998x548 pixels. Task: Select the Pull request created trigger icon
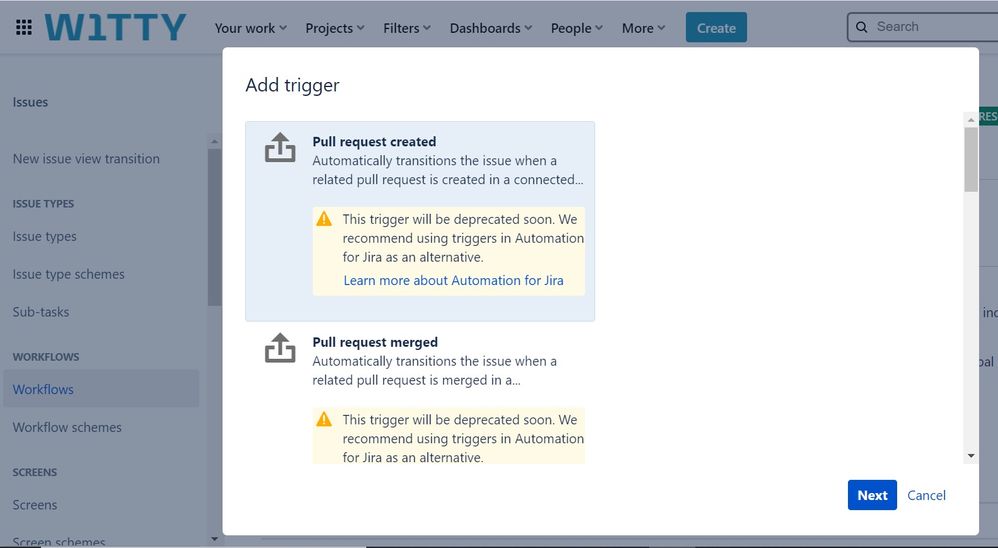(280, 148)
